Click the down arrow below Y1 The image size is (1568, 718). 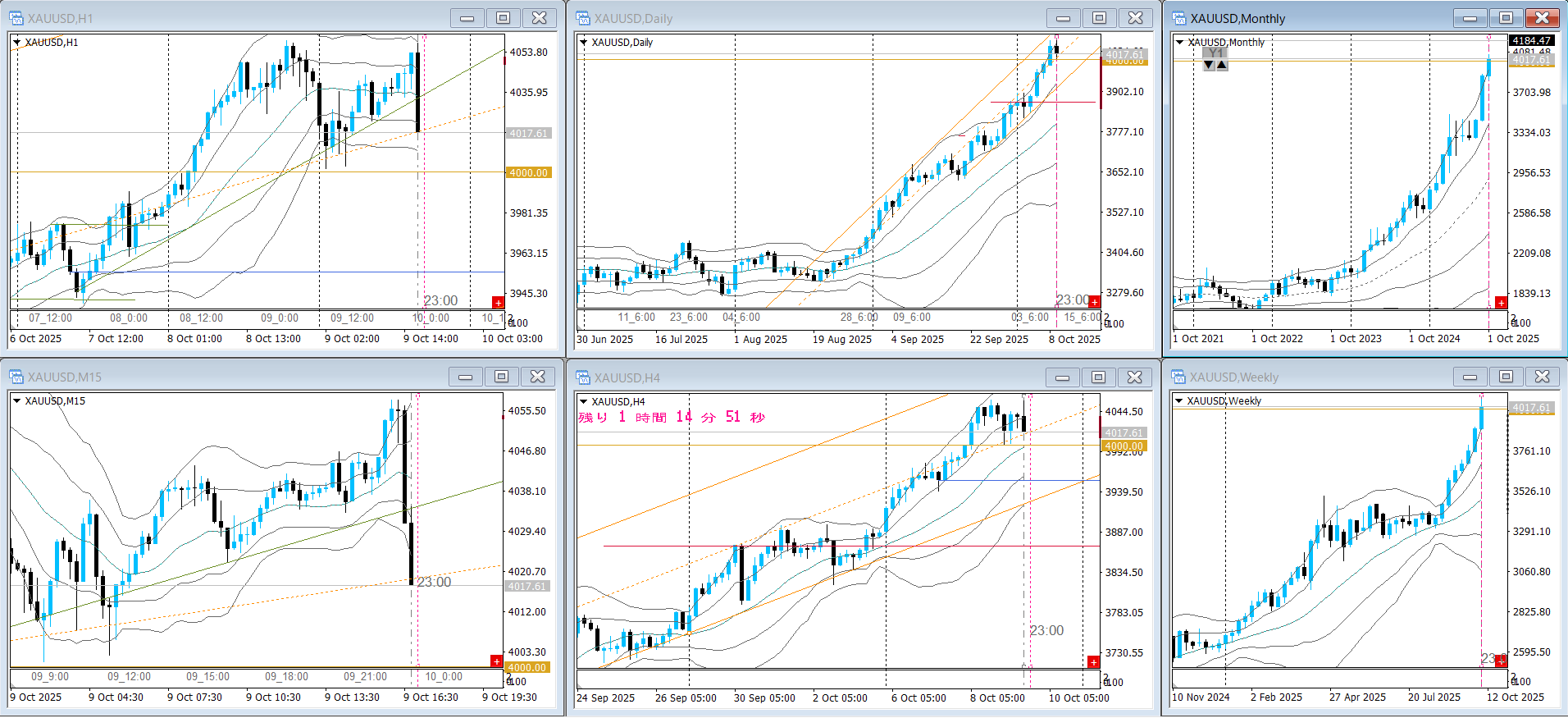1209,65
